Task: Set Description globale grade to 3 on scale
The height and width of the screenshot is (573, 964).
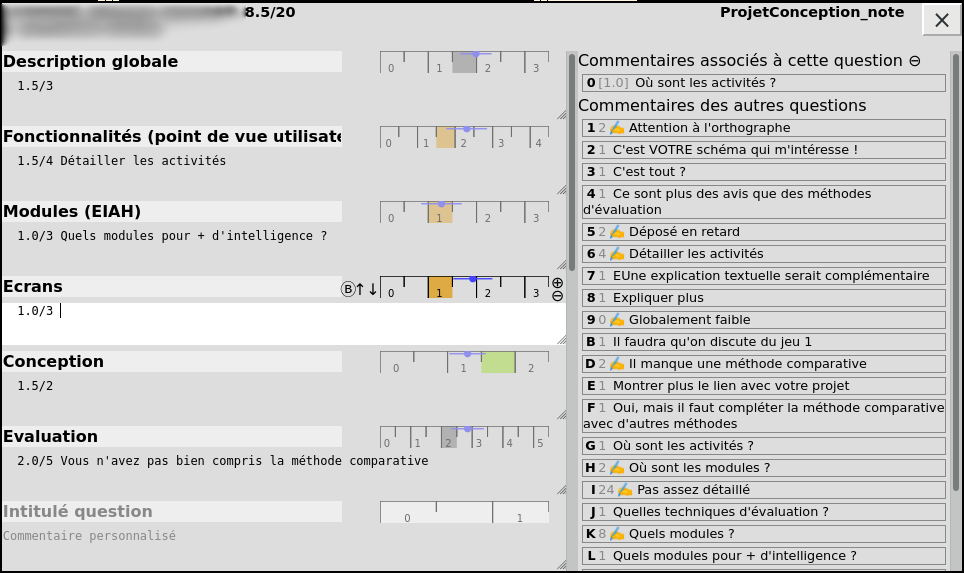Action: pos(535,64)
